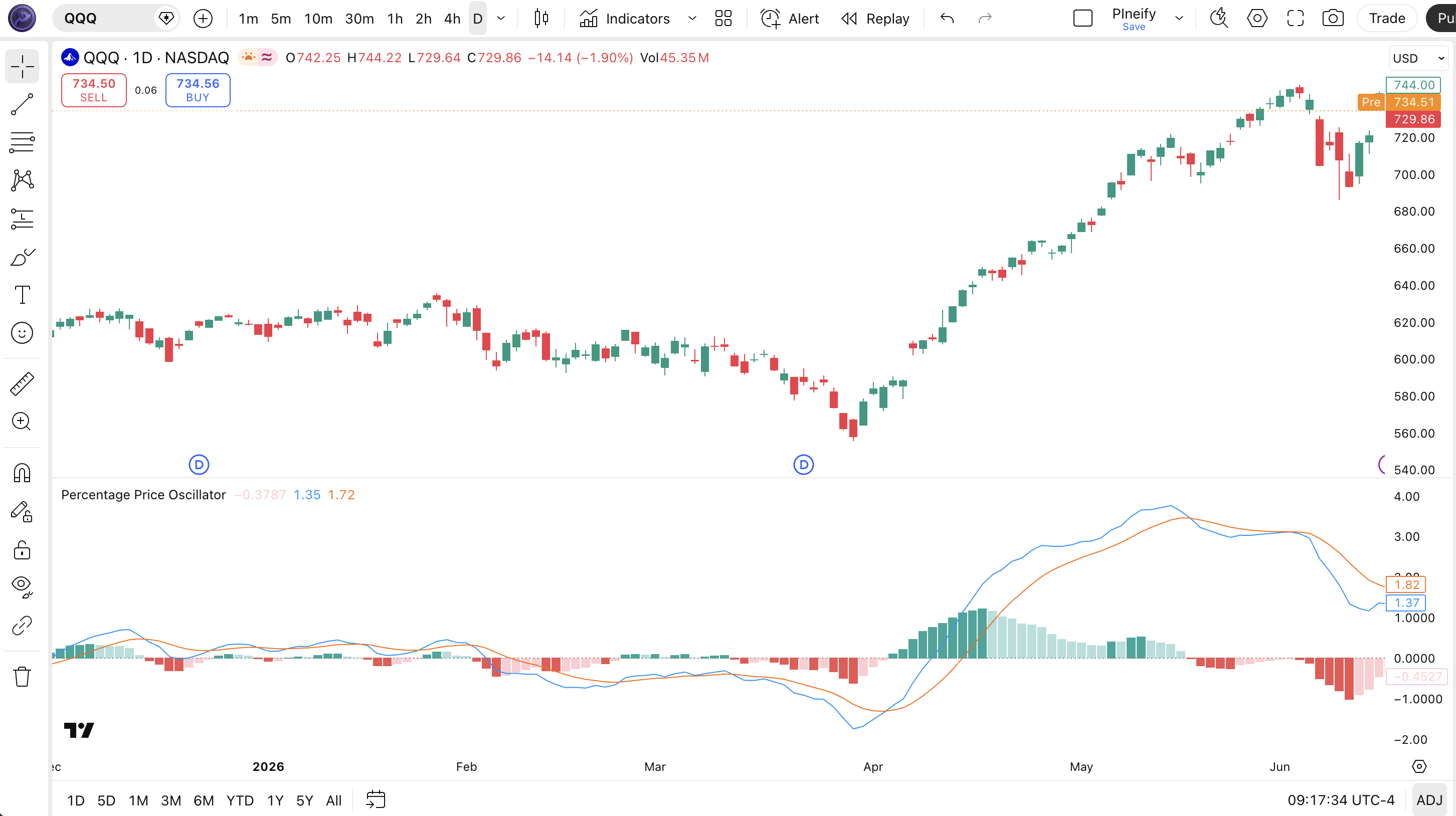Open chart settings hexagon icon
The width and height of the screenshot is (1456, 816).
pos(1257,19)
